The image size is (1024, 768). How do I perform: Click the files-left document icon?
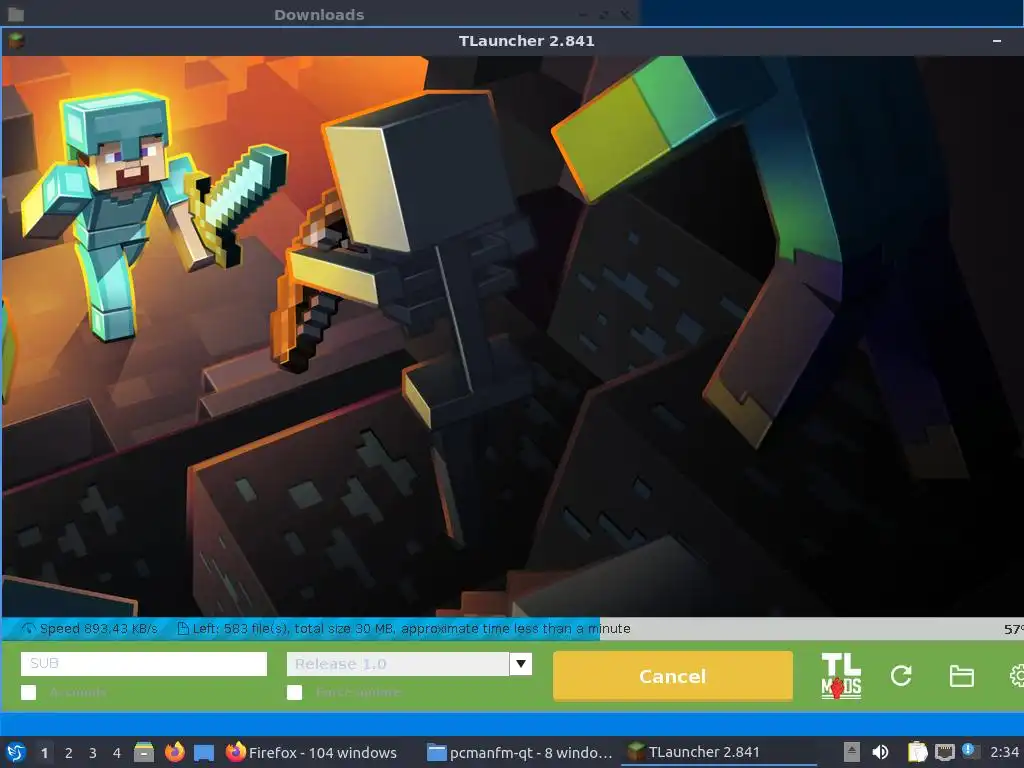click(x=184, y=629)
